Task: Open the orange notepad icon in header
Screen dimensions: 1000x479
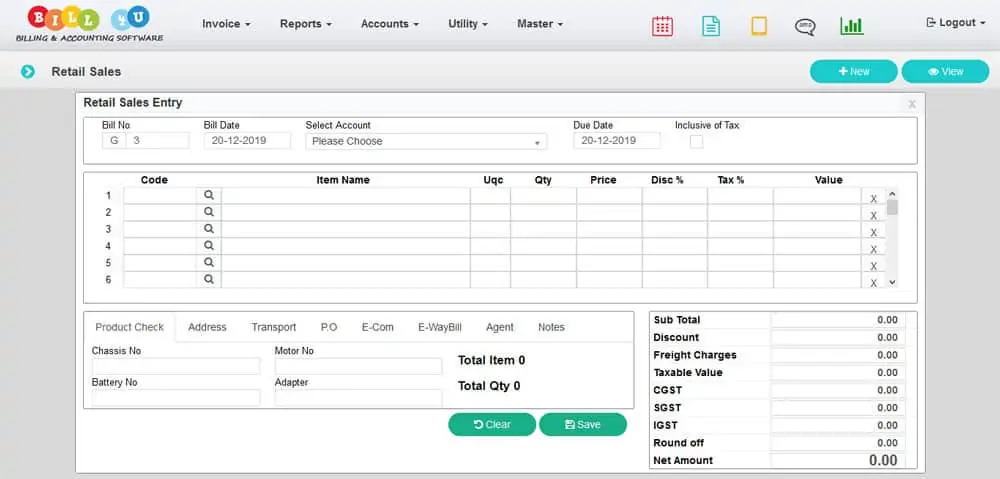Action: click(x=758, y=26)
